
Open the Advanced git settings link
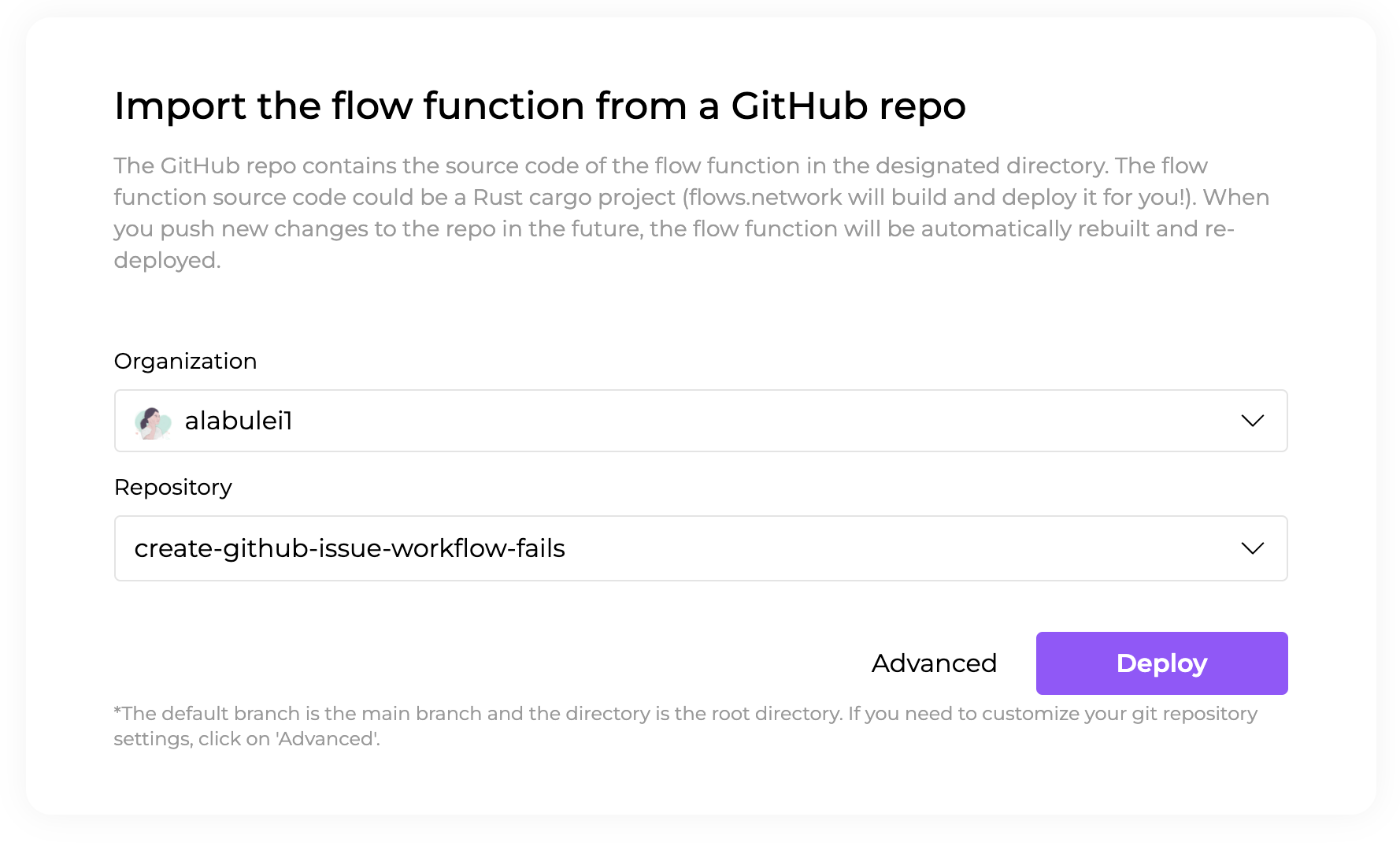[934, 663]
